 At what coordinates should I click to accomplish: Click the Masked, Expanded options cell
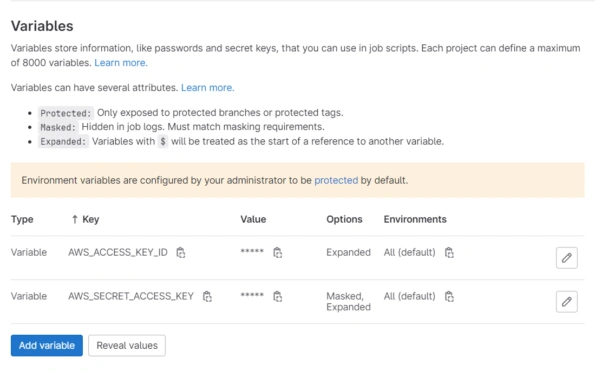tap(348, 301)
